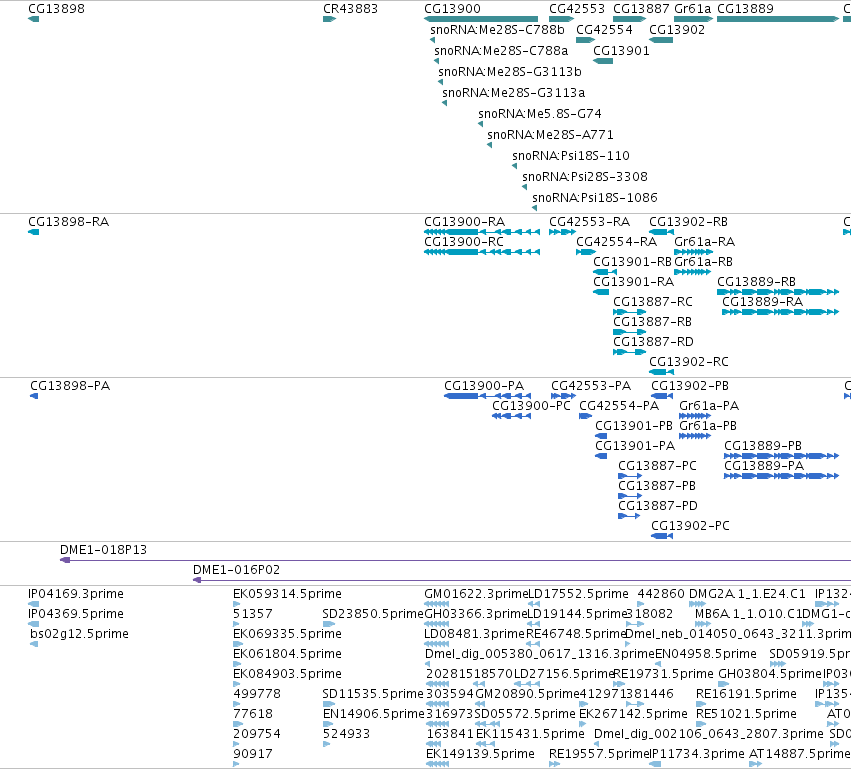The image size is (851, 769).
Task: Select the CG13889-PA protein label
Action: point(764,466)
